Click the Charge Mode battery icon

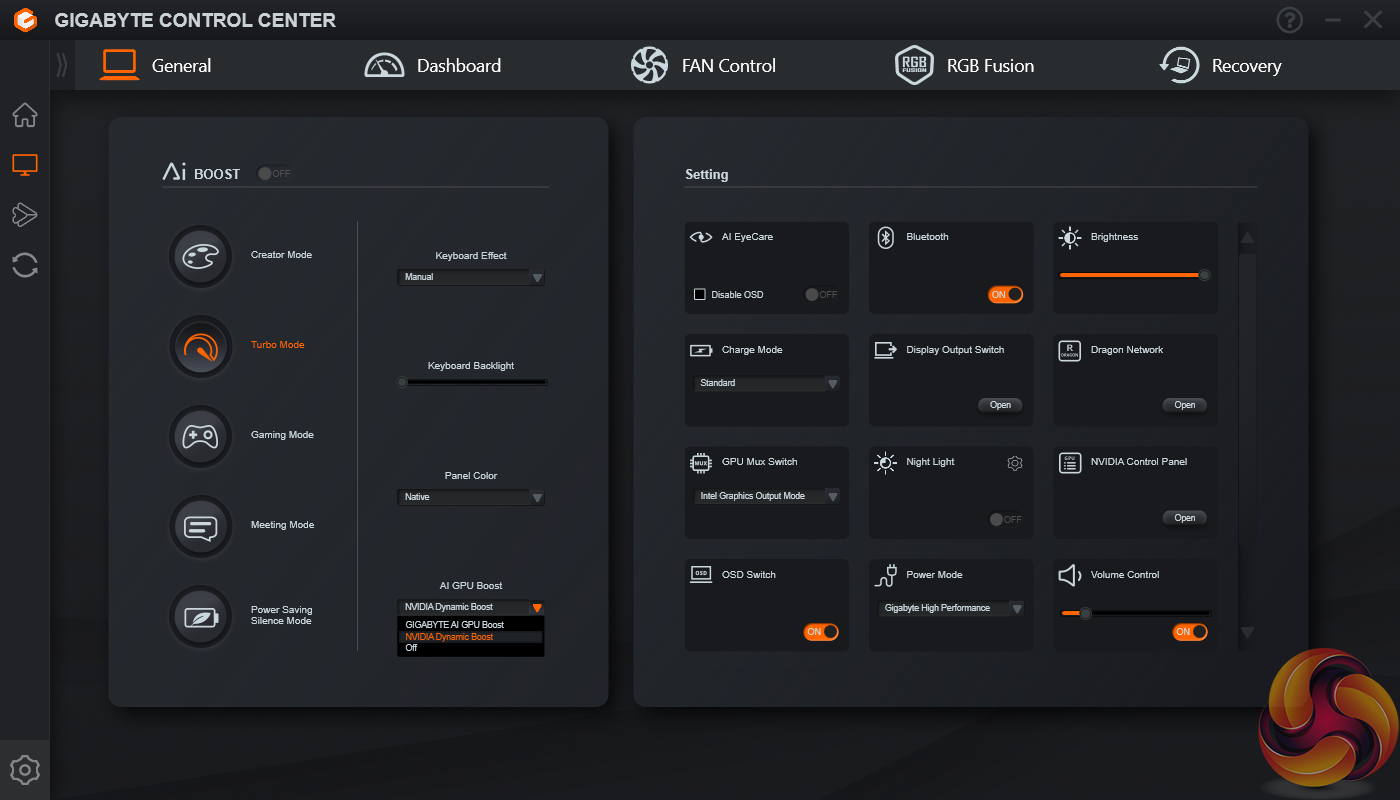tap(701, 351)
